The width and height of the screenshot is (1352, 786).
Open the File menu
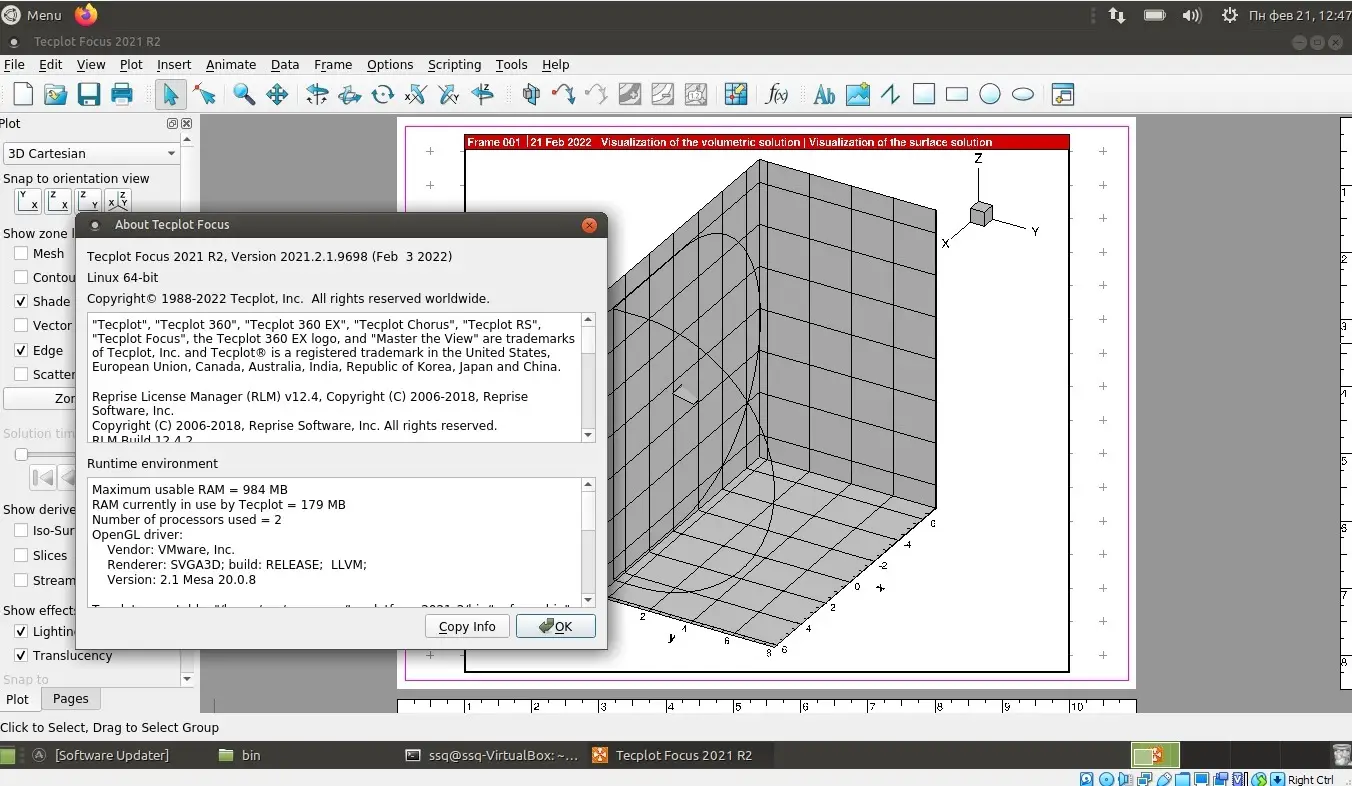point(14,64)
